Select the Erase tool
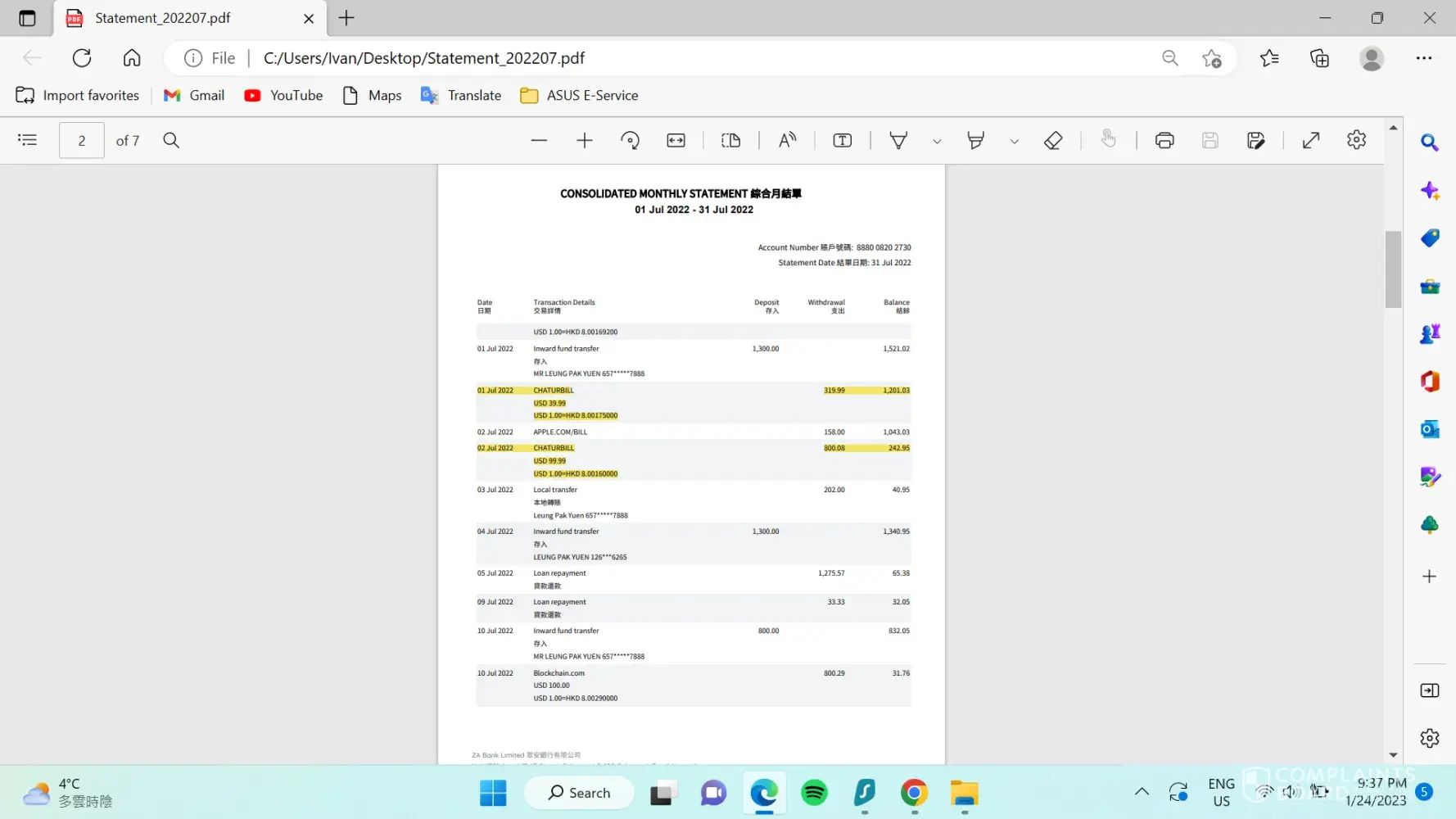 (1053, 141)
